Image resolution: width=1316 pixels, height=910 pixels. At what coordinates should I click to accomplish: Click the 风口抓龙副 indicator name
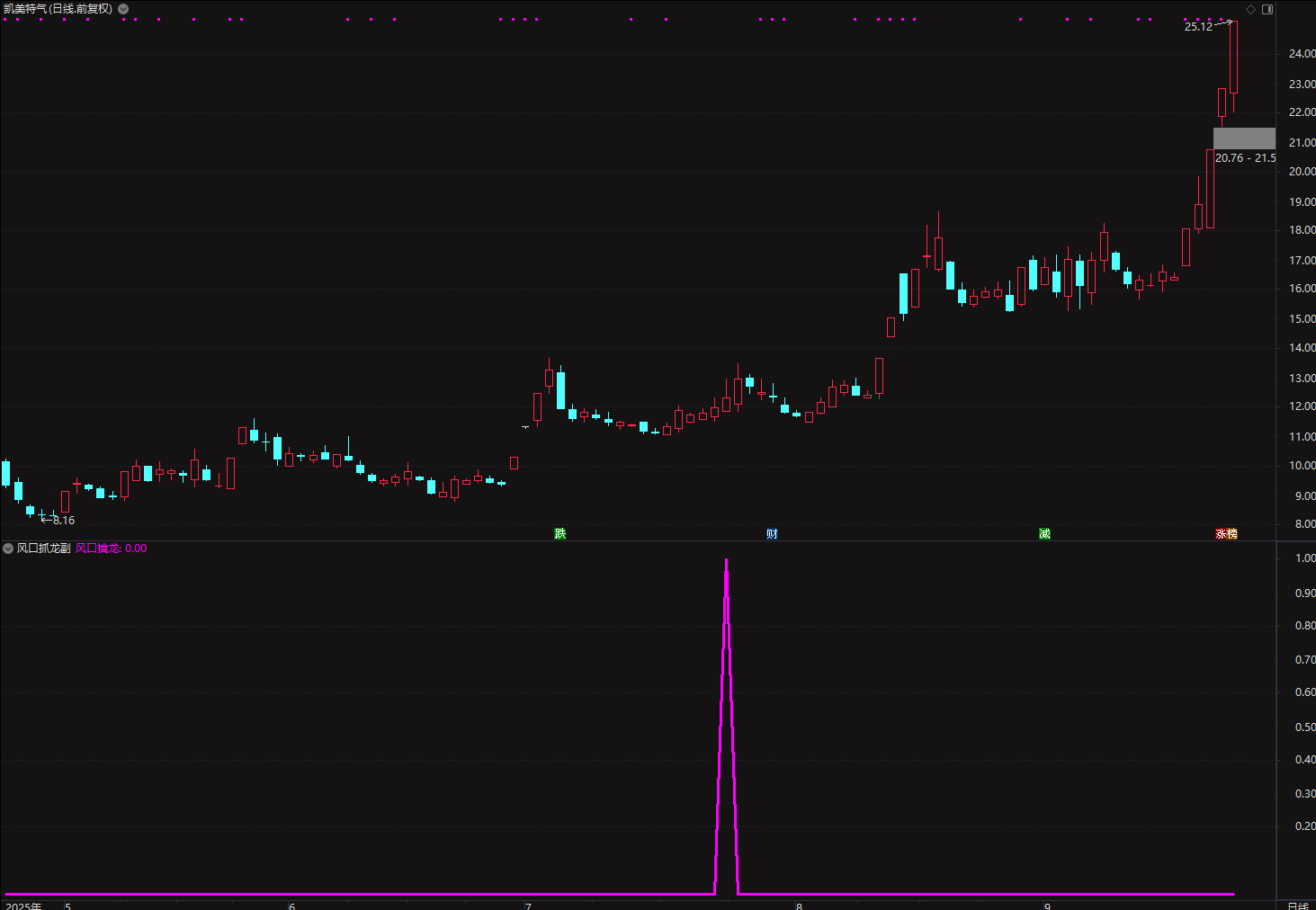click(x=43, y=549)
